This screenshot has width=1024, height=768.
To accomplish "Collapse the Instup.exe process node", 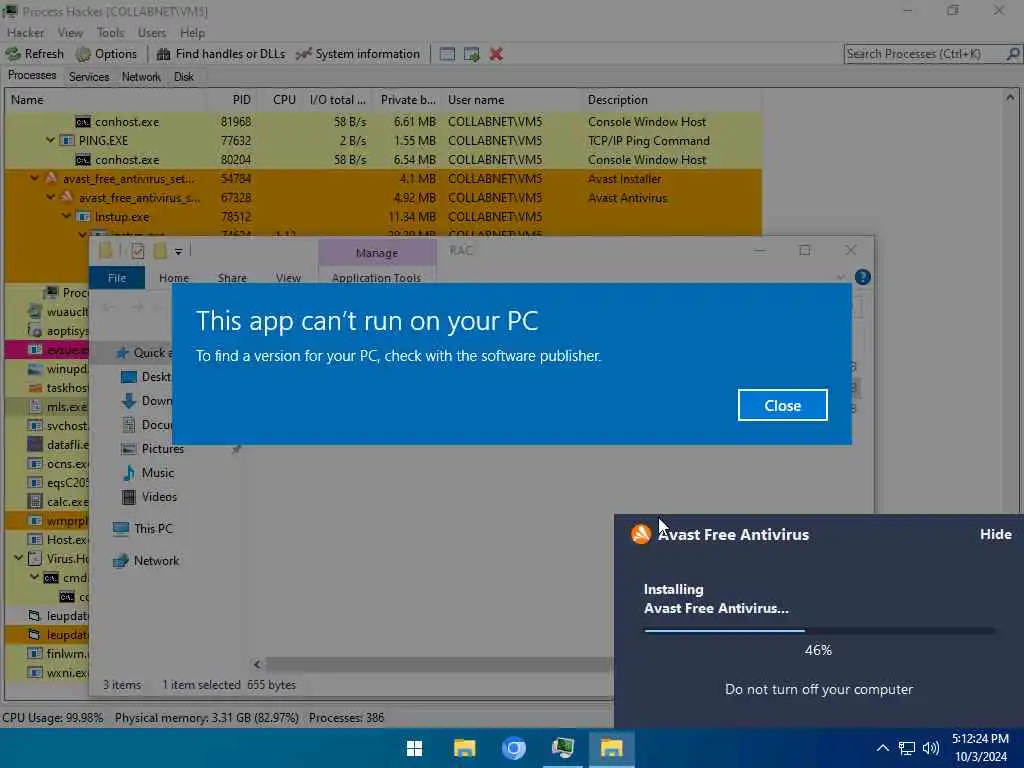I will (67, 216).
